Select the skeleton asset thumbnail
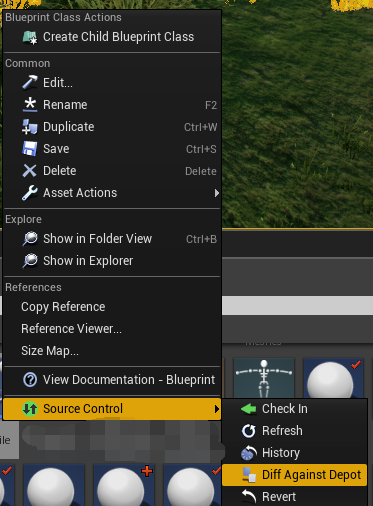373x506 pixels. coord(264,378)
